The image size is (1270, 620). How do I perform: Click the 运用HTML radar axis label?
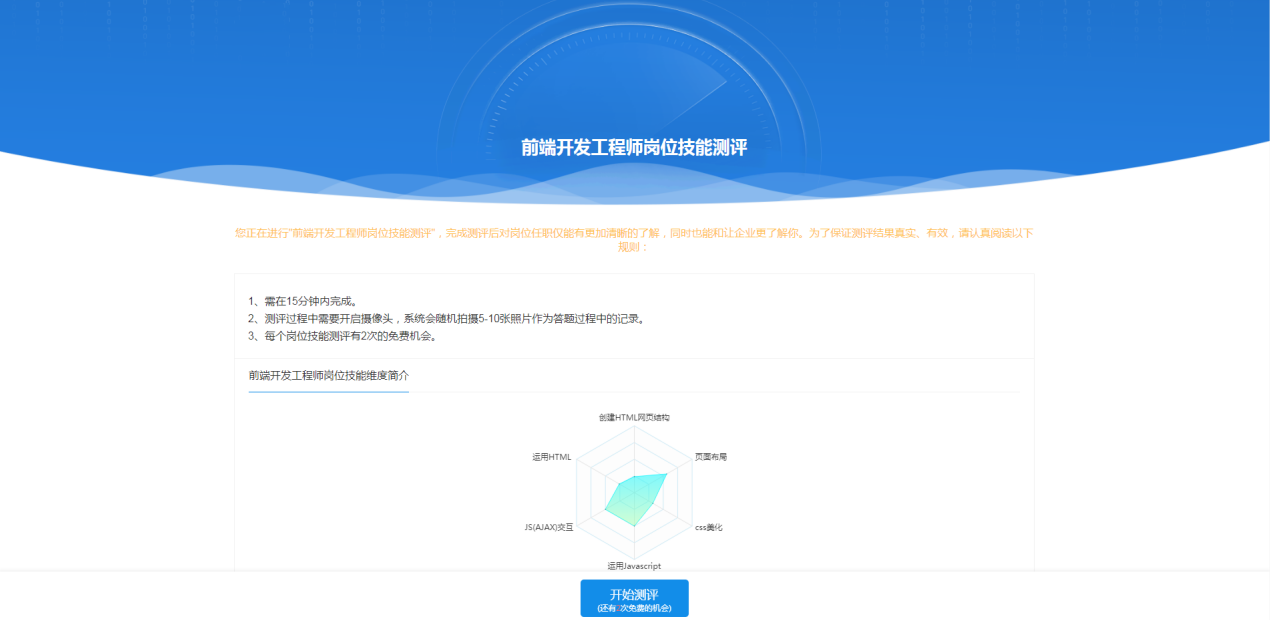click(552, 457)
